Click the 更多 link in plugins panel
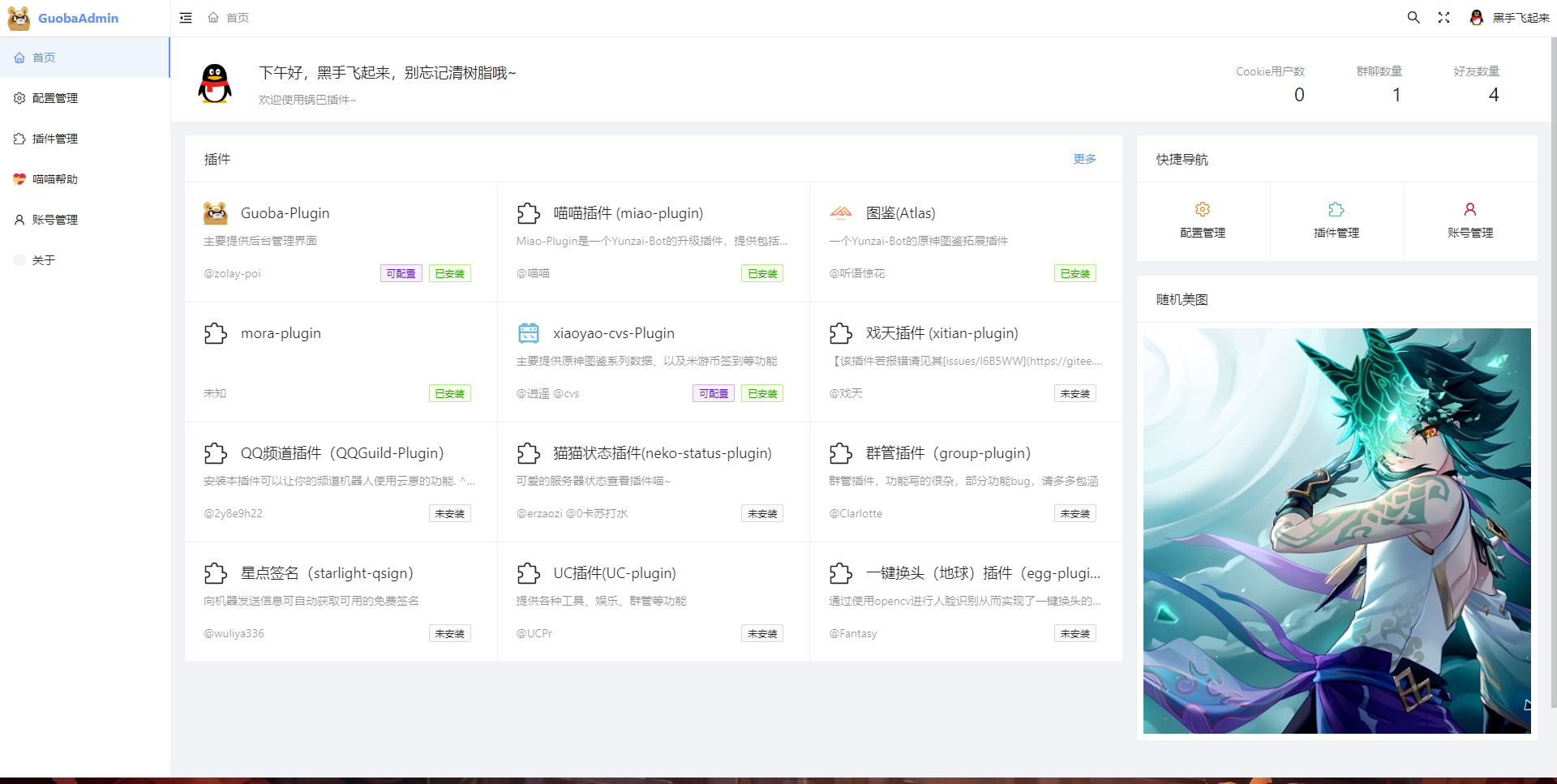Screen dimensions: 1557x784 1084,159
